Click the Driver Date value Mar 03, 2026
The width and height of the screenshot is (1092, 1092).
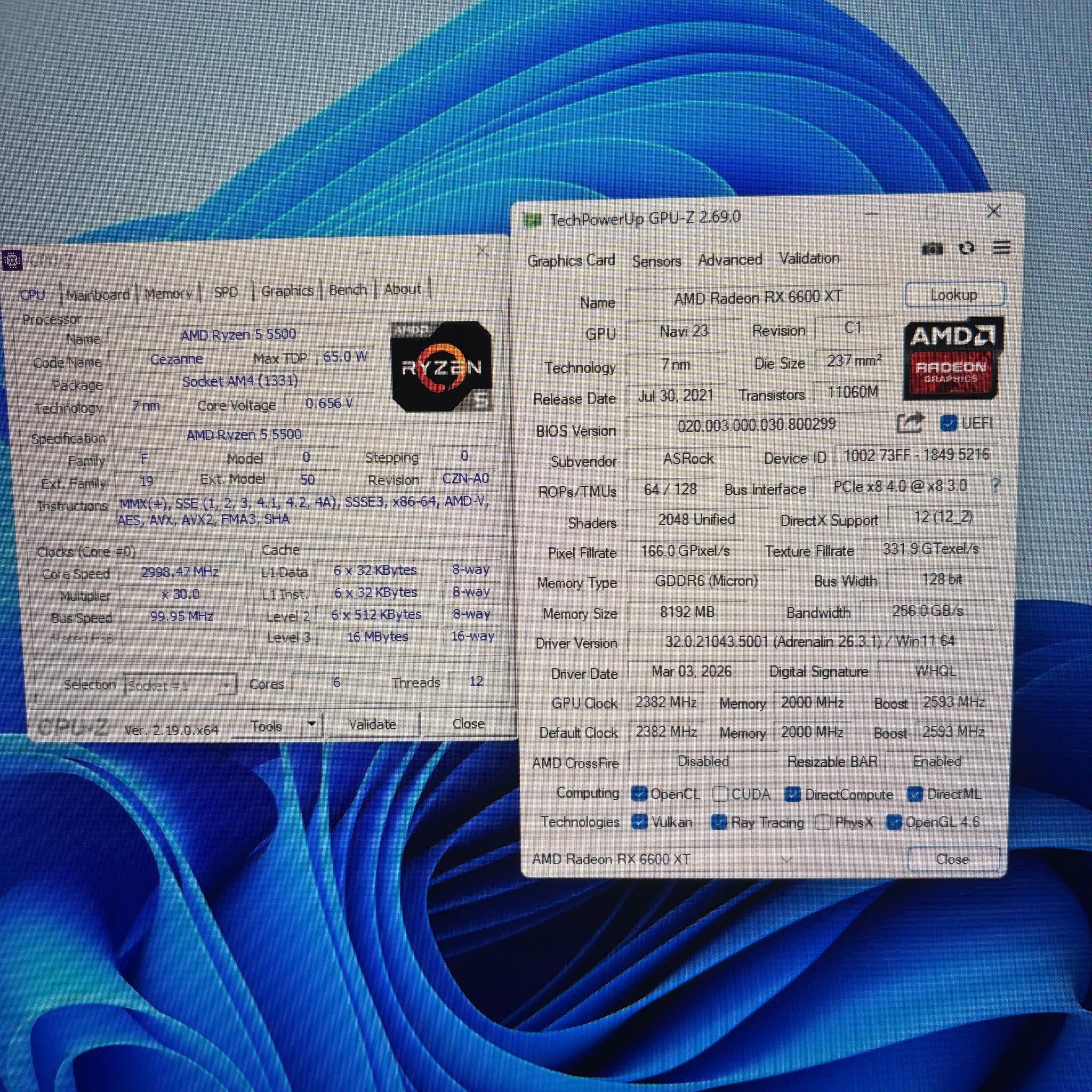coord(691,671)
